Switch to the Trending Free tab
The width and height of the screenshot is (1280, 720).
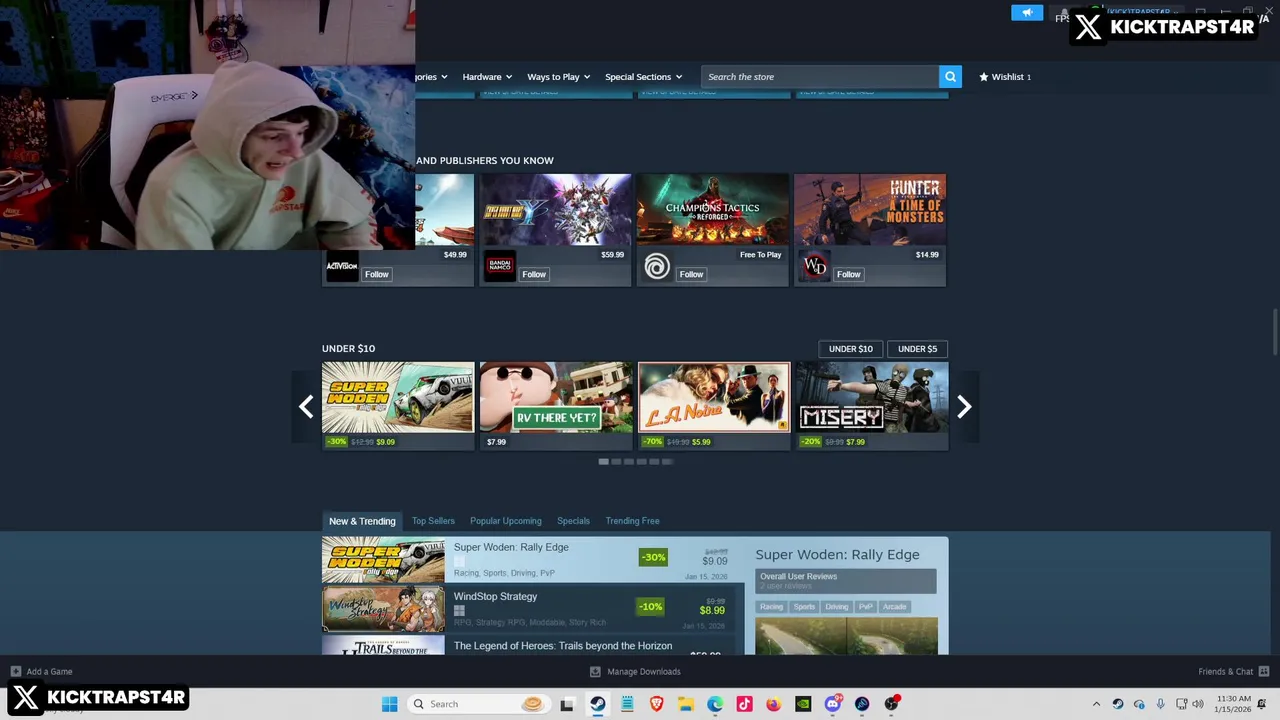632,521
